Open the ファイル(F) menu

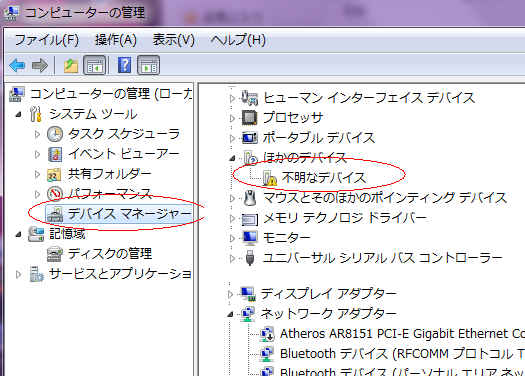coord(46,40)
